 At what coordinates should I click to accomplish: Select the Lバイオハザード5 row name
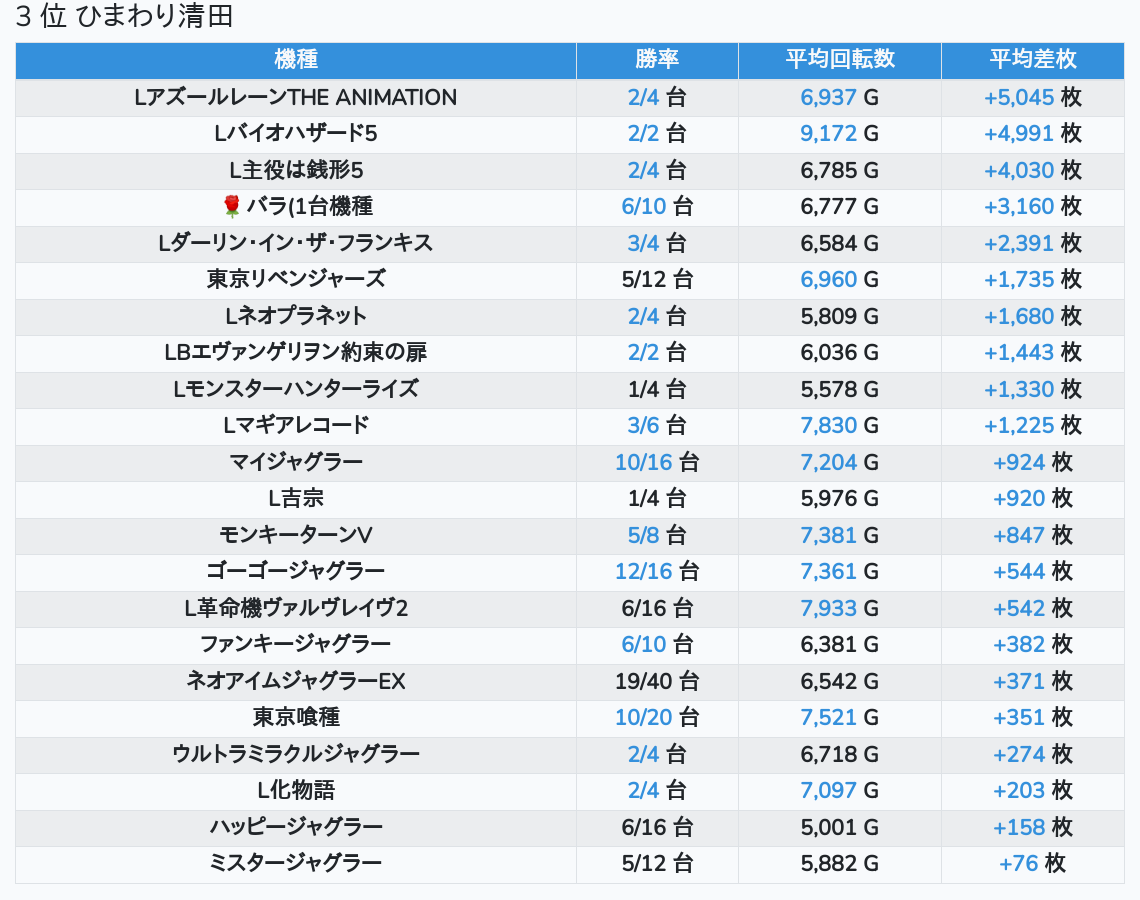coord(296,134)
